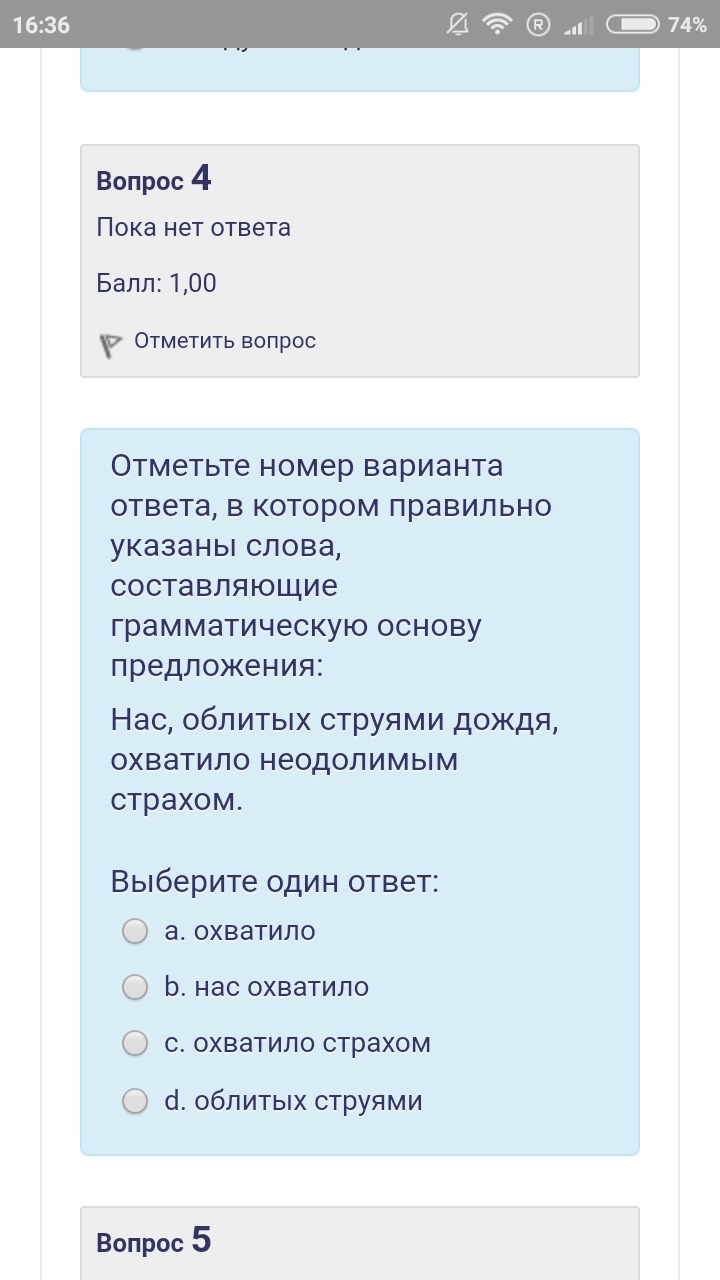This screenshot has height=1280, width=720.
Task: Click the Балл: 1,00 score text
Action: 156,283
